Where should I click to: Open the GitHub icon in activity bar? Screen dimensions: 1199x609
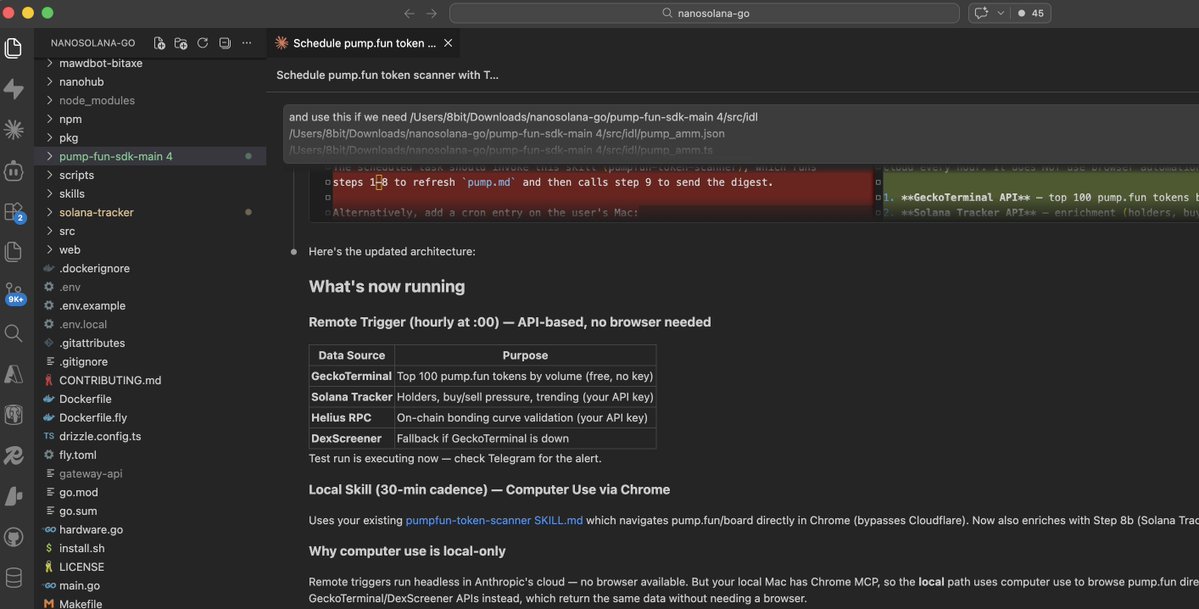(13, 537)
